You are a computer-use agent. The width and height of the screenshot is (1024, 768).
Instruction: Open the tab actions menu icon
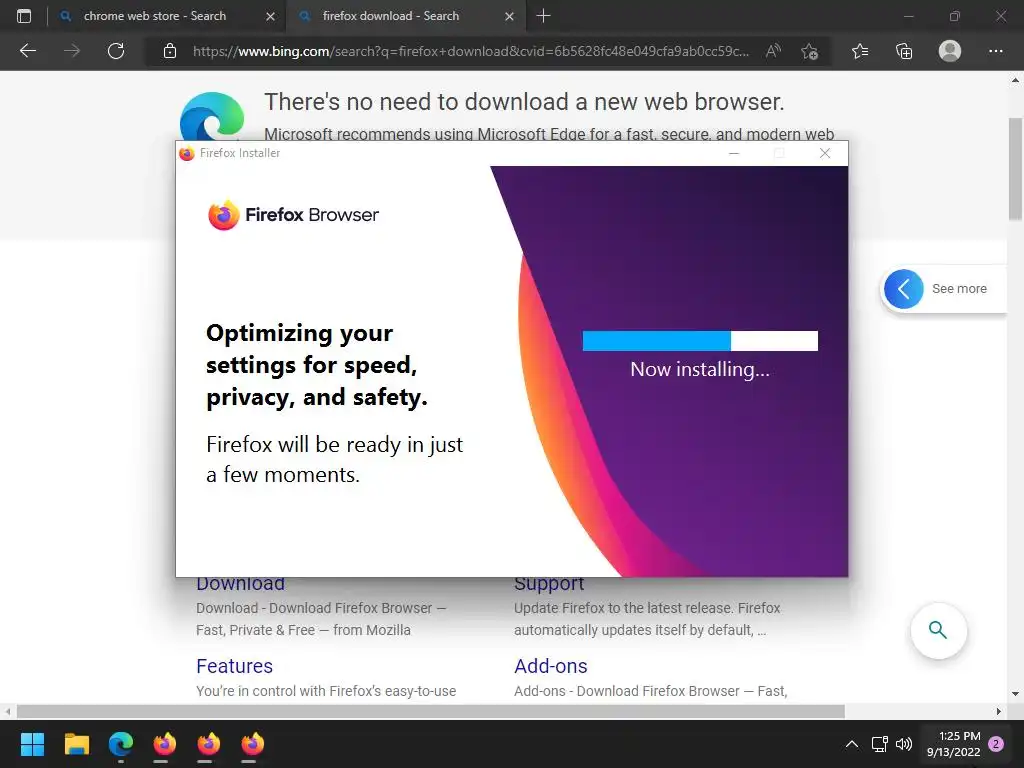24,16
